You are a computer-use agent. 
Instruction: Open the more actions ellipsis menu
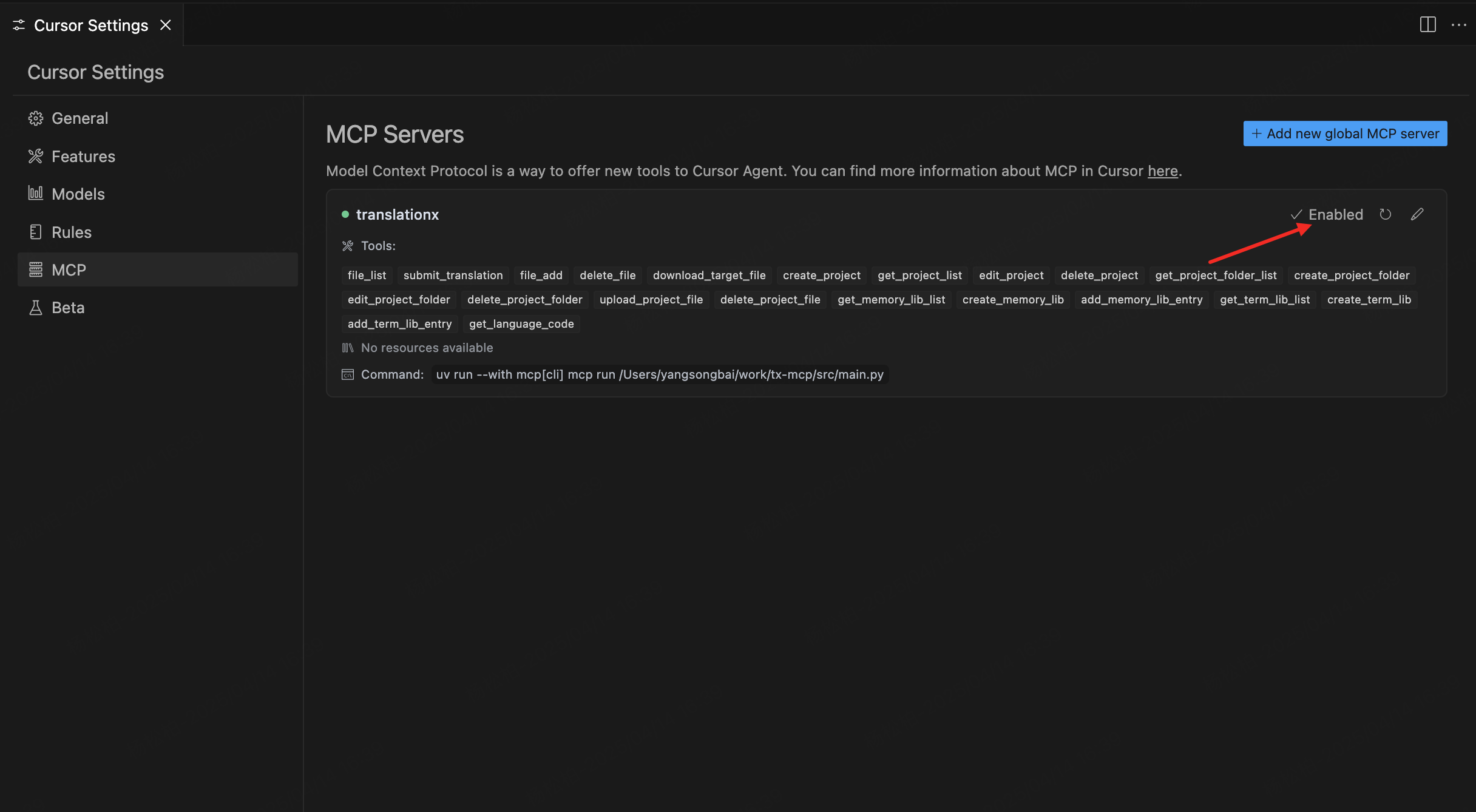pos(1459,25)
